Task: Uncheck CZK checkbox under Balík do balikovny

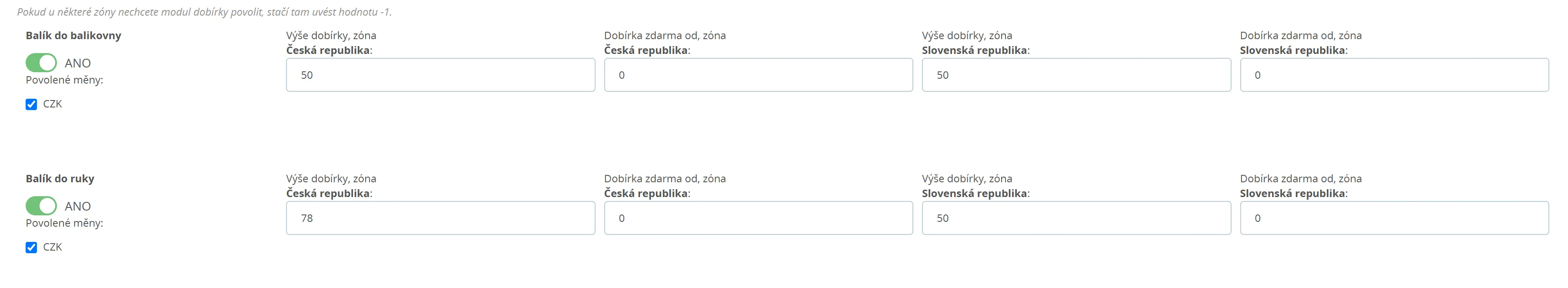Action: click(x=31, y=104)
